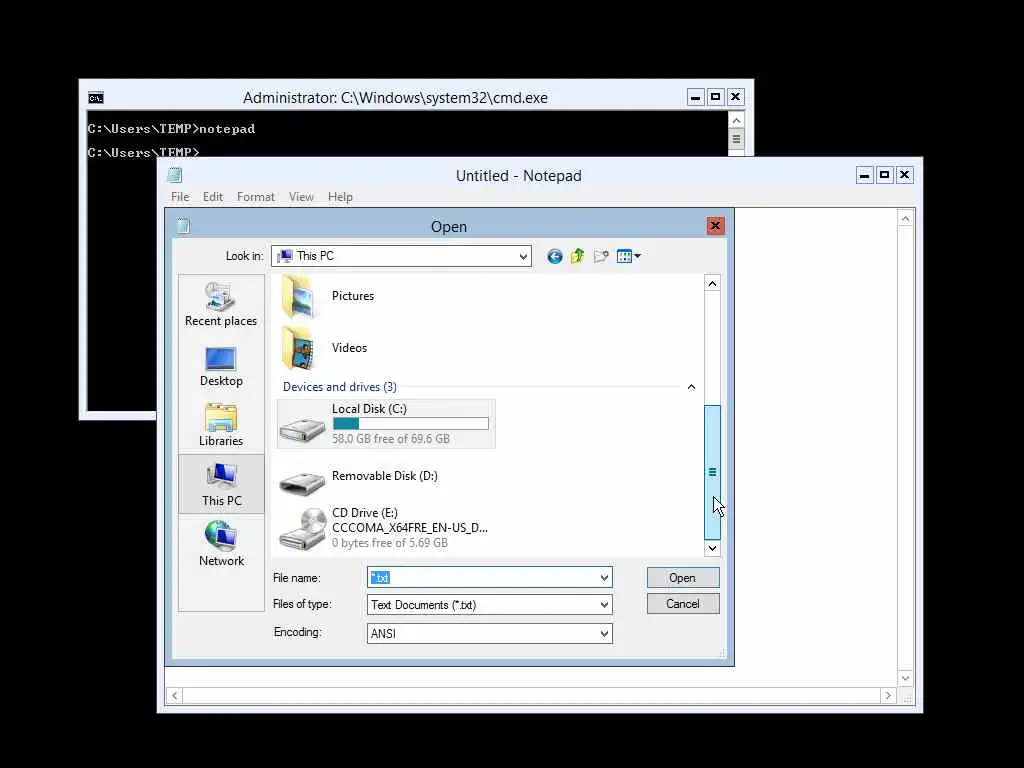The width and height of the screenshot is (1024, 768).
Task: Select Recent places in sidebar
Action: 221,304
